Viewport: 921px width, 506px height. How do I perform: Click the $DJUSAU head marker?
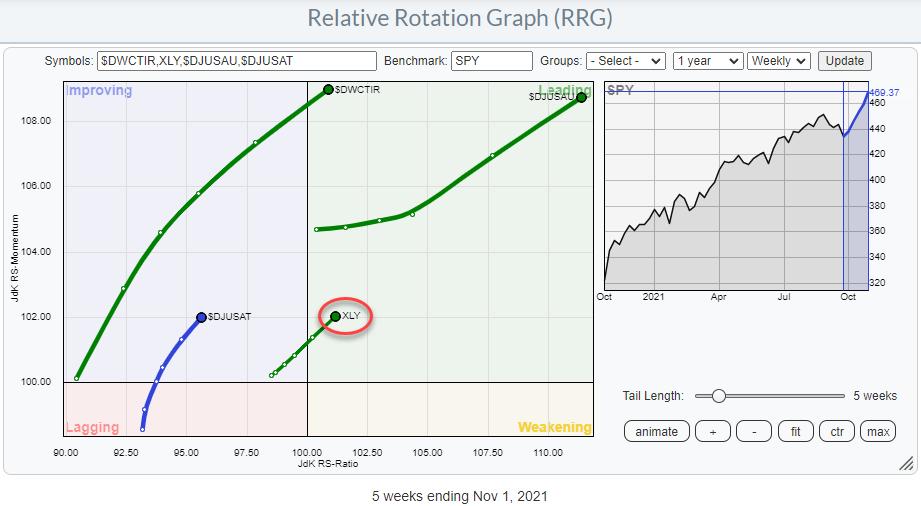[x=581, y=97]
